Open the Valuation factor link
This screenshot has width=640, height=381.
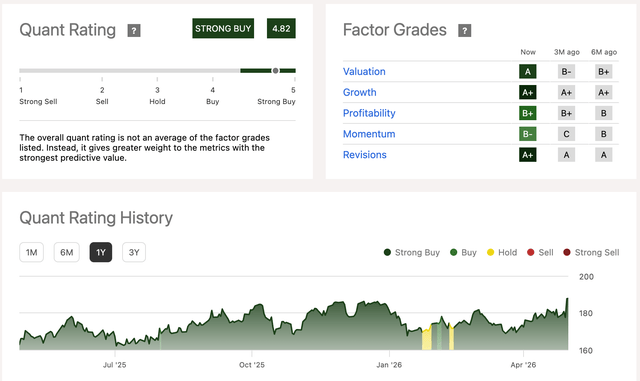(364, 71)
